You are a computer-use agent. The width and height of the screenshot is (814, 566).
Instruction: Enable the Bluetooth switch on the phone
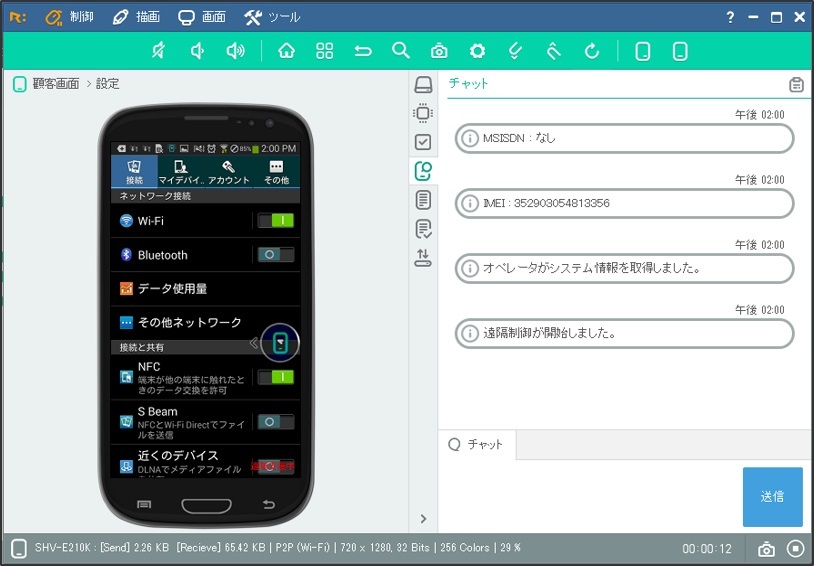275,255
